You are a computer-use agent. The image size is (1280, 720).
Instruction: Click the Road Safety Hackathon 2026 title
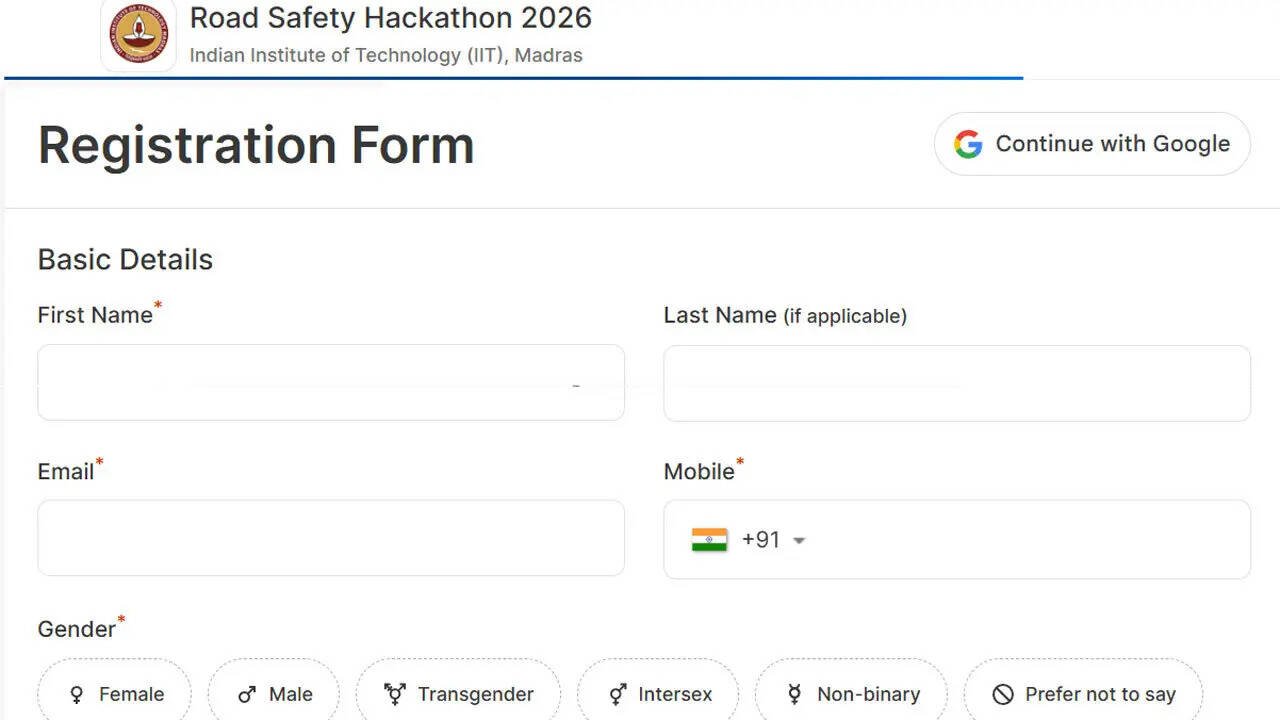pos(390,18)
